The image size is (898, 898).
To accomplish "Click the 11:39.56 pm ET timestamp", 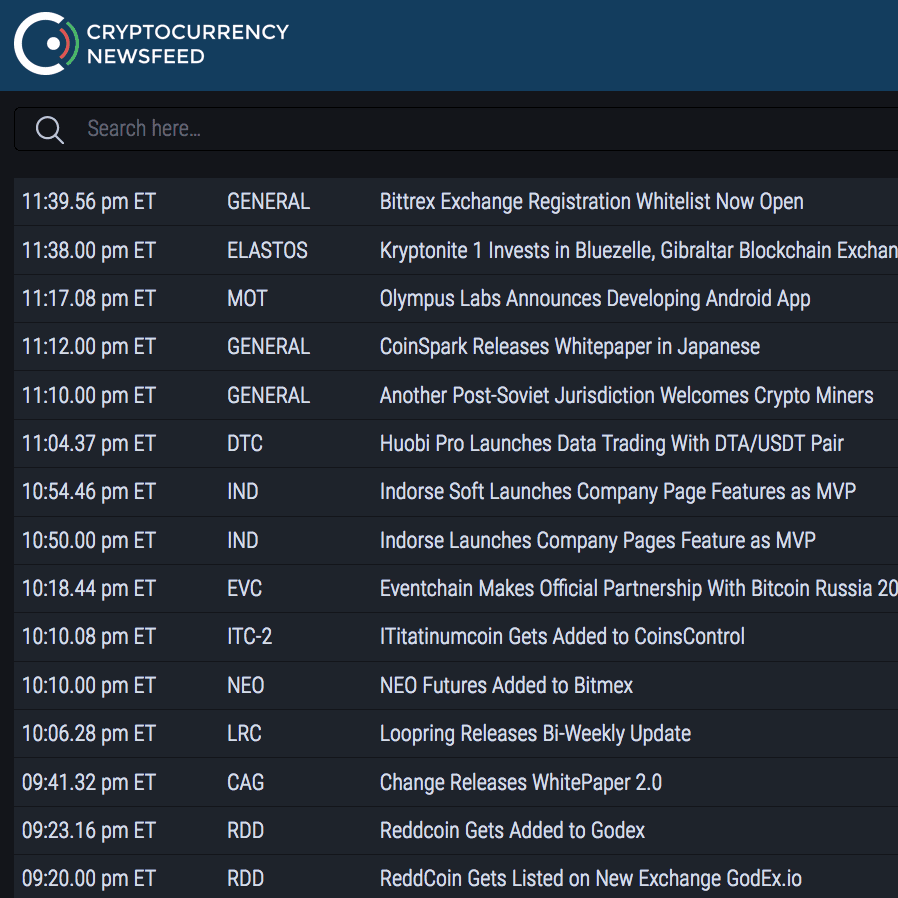I will click(x=89, y=202).
